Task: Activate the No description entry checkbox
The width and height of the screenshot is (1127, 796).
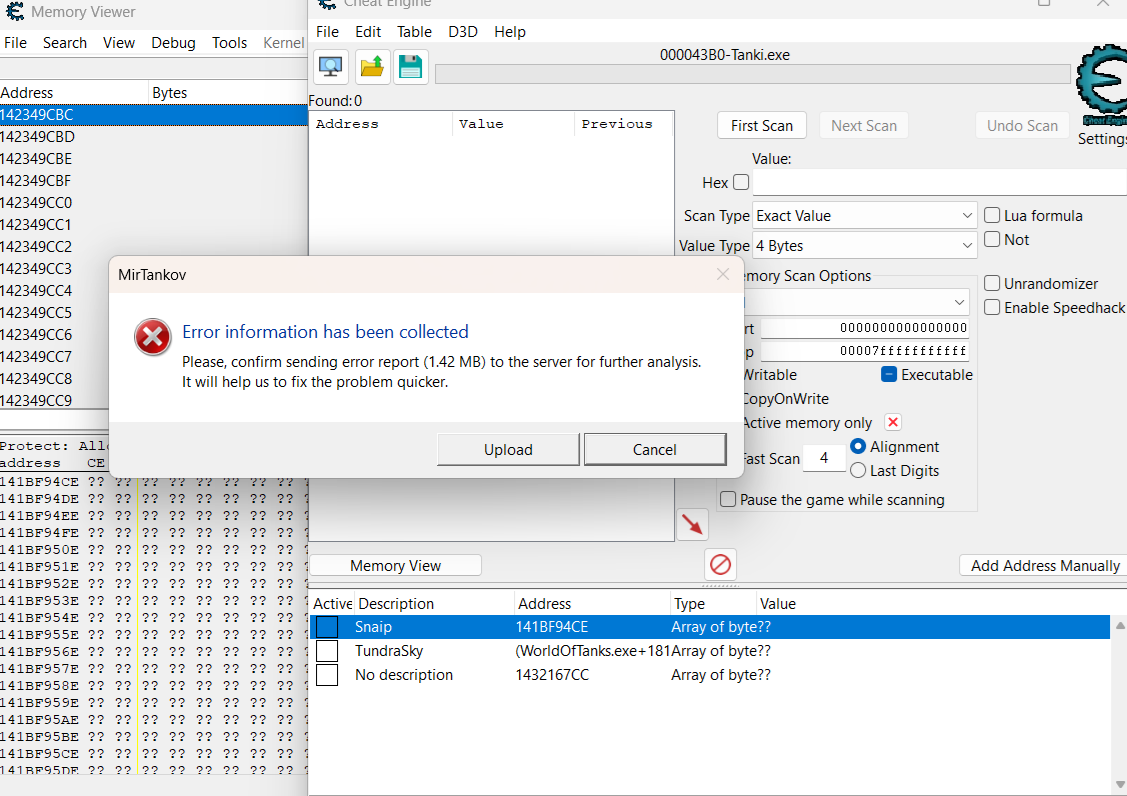Action: 327,674
